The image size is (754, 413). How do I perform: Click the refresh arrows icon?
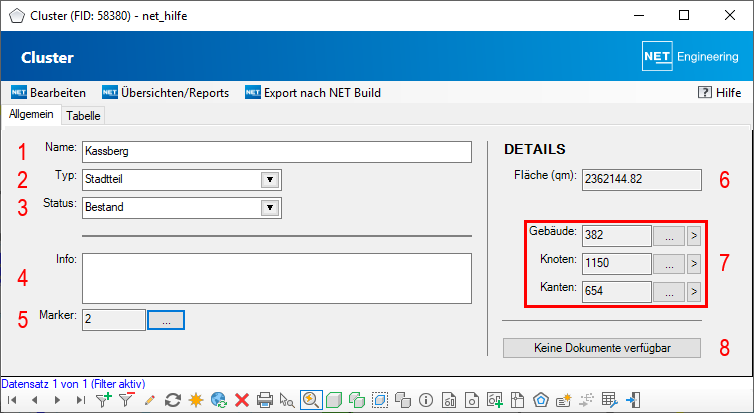click(x=173, y=400)
